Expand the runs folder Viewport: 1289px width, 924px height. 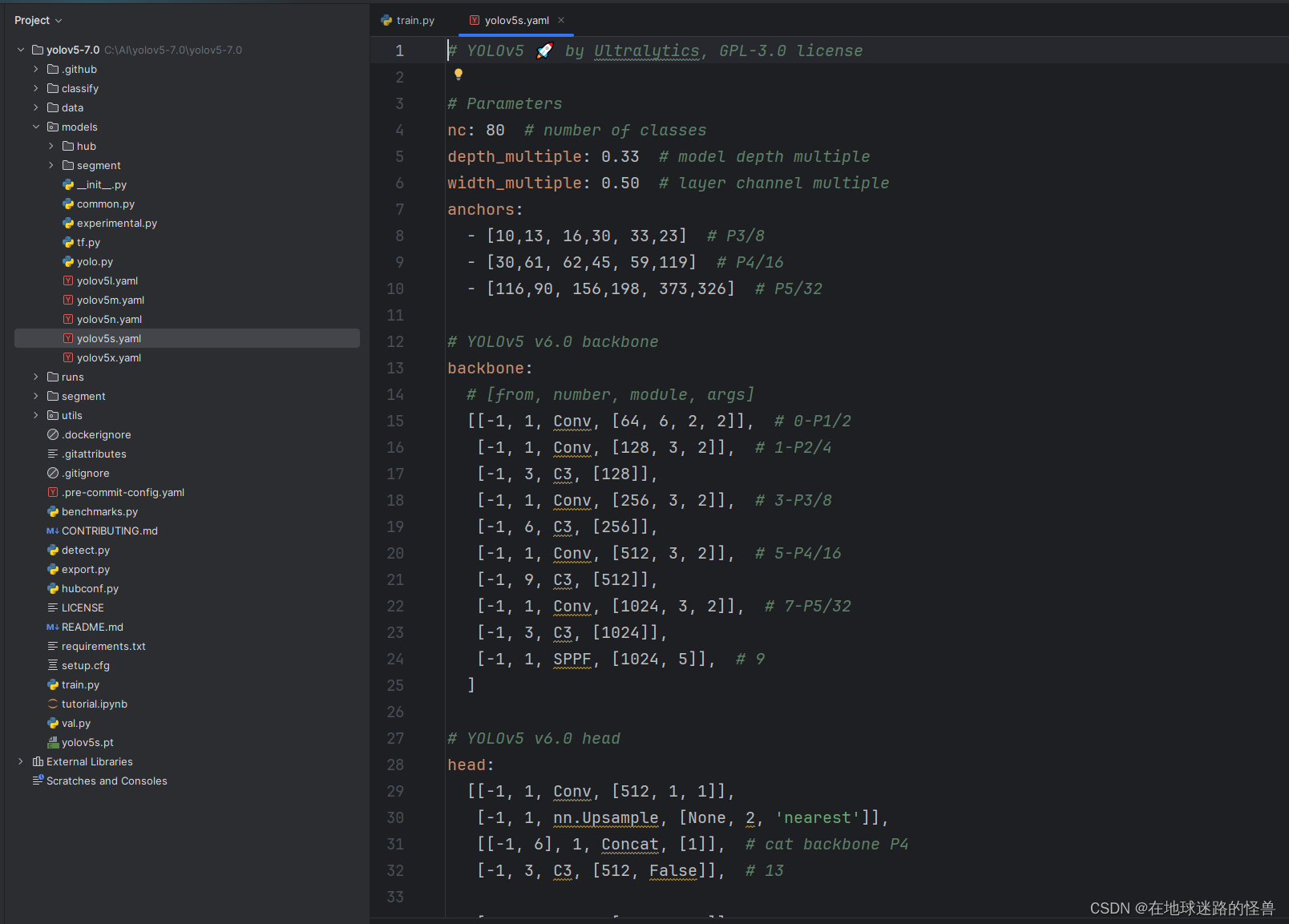pos(36,377)
